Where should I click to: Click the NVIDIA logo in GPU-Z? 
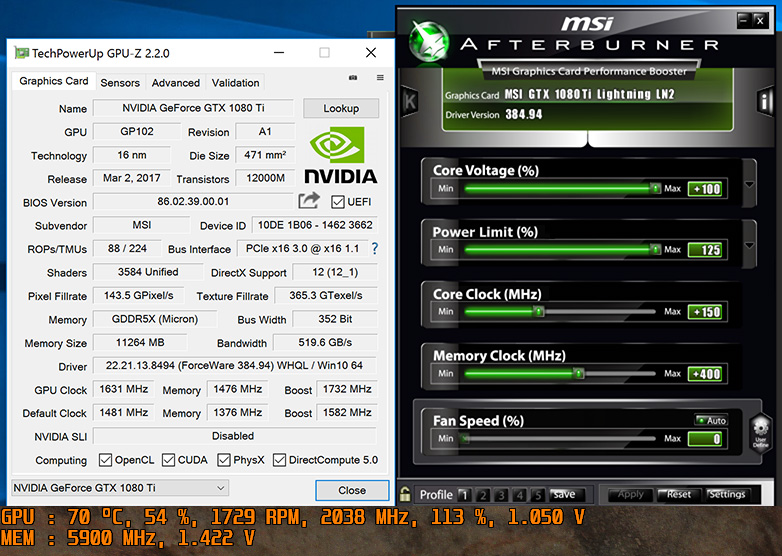(341, 155)
